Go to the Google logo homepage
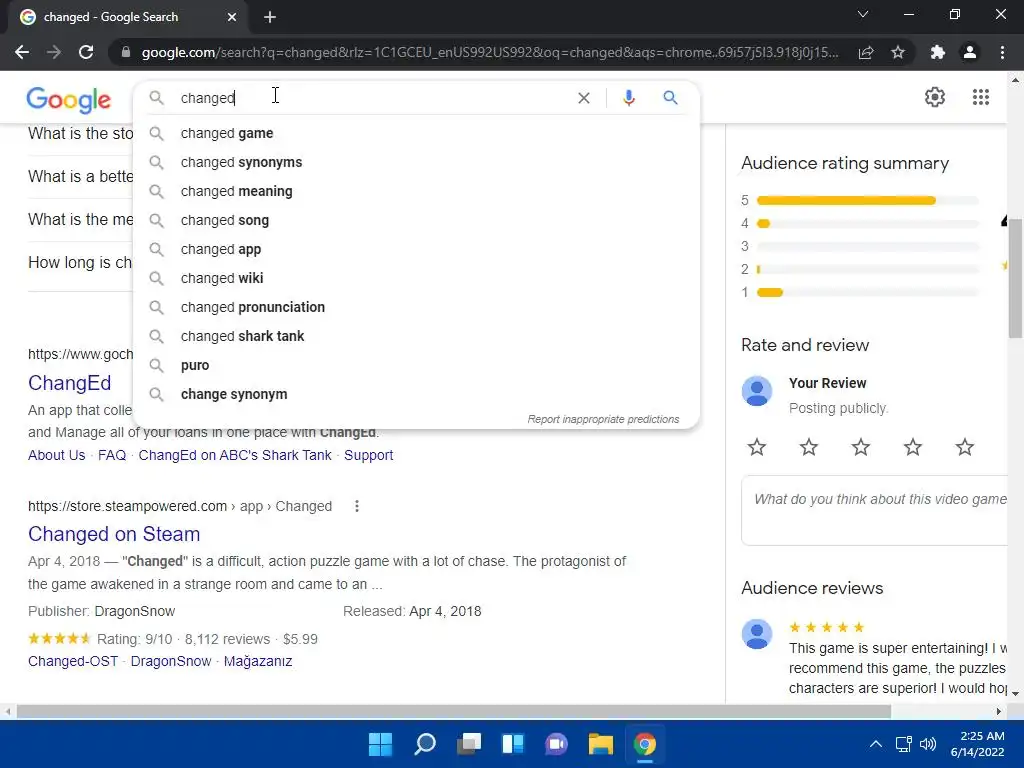The height and width of the screenshot is (768, 1024). coord(69,100)
